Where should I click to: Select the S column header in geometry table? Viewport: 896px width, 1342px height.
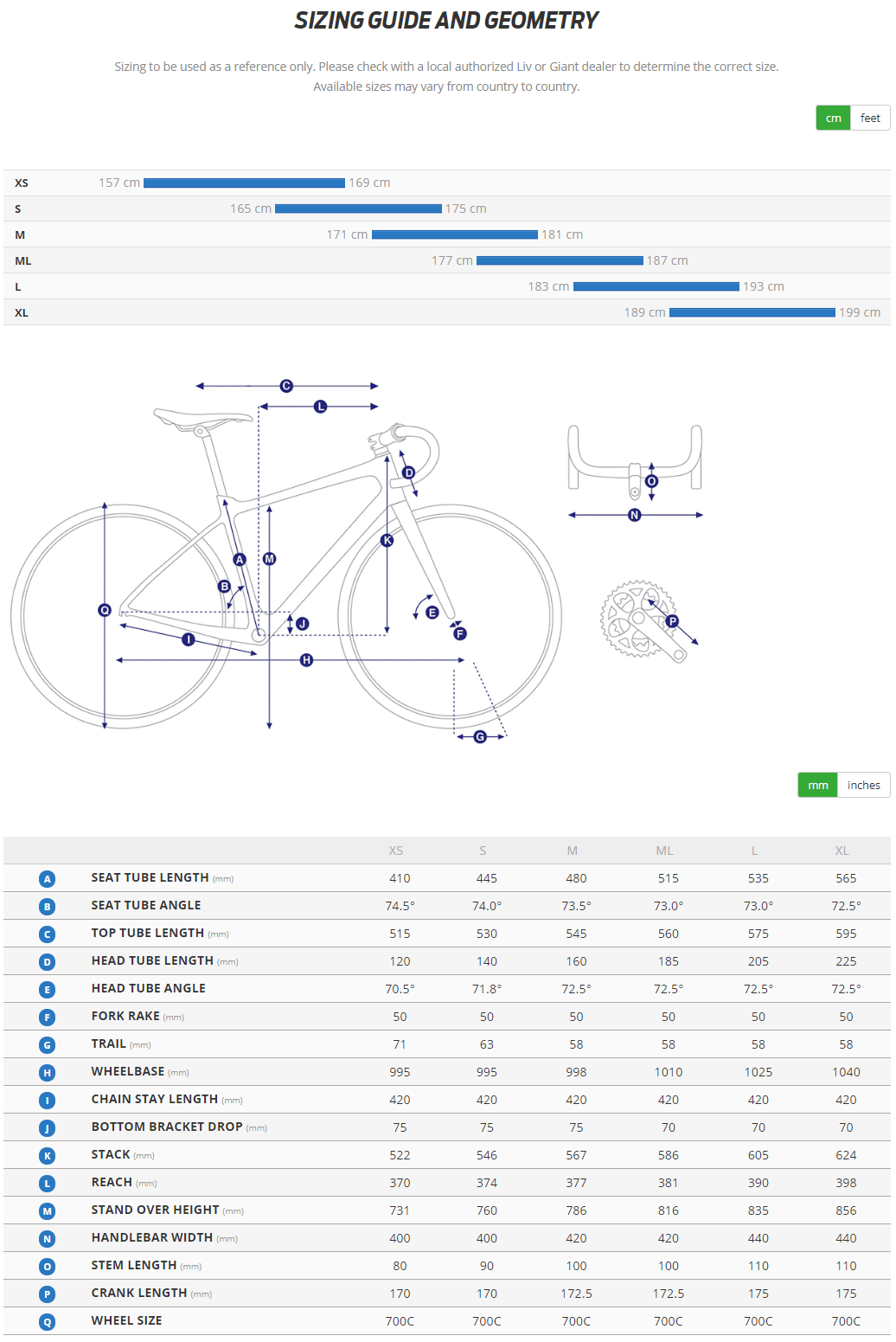point(483,851)
